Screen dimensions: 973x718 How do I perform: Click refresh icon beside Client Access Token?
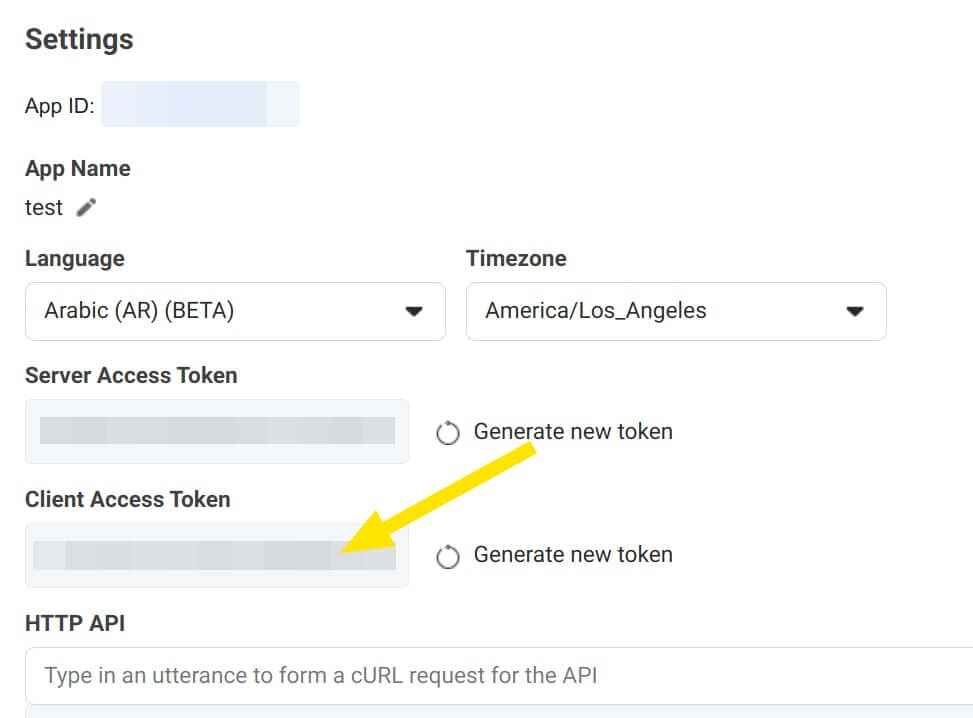(447, 556)
